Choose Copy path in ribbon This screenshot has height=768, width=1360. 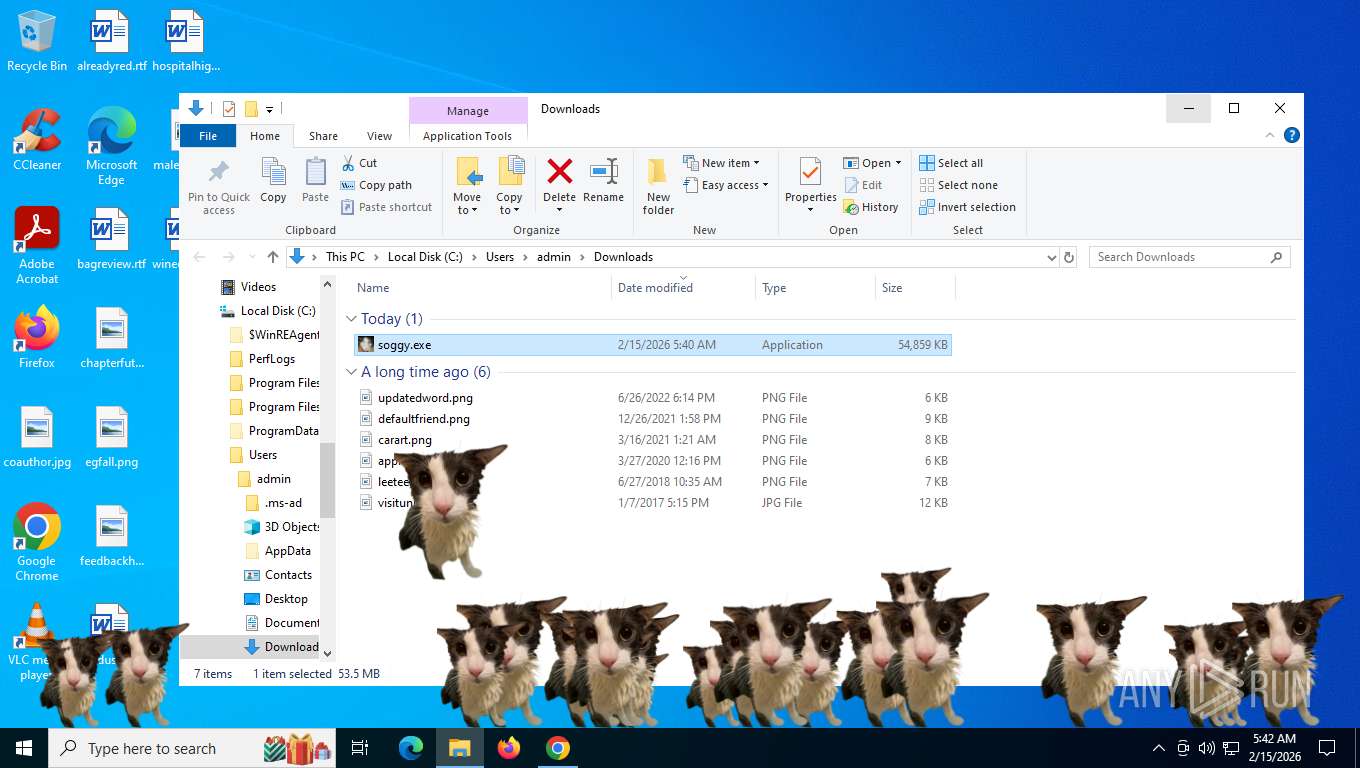click(x=376, y=185)
